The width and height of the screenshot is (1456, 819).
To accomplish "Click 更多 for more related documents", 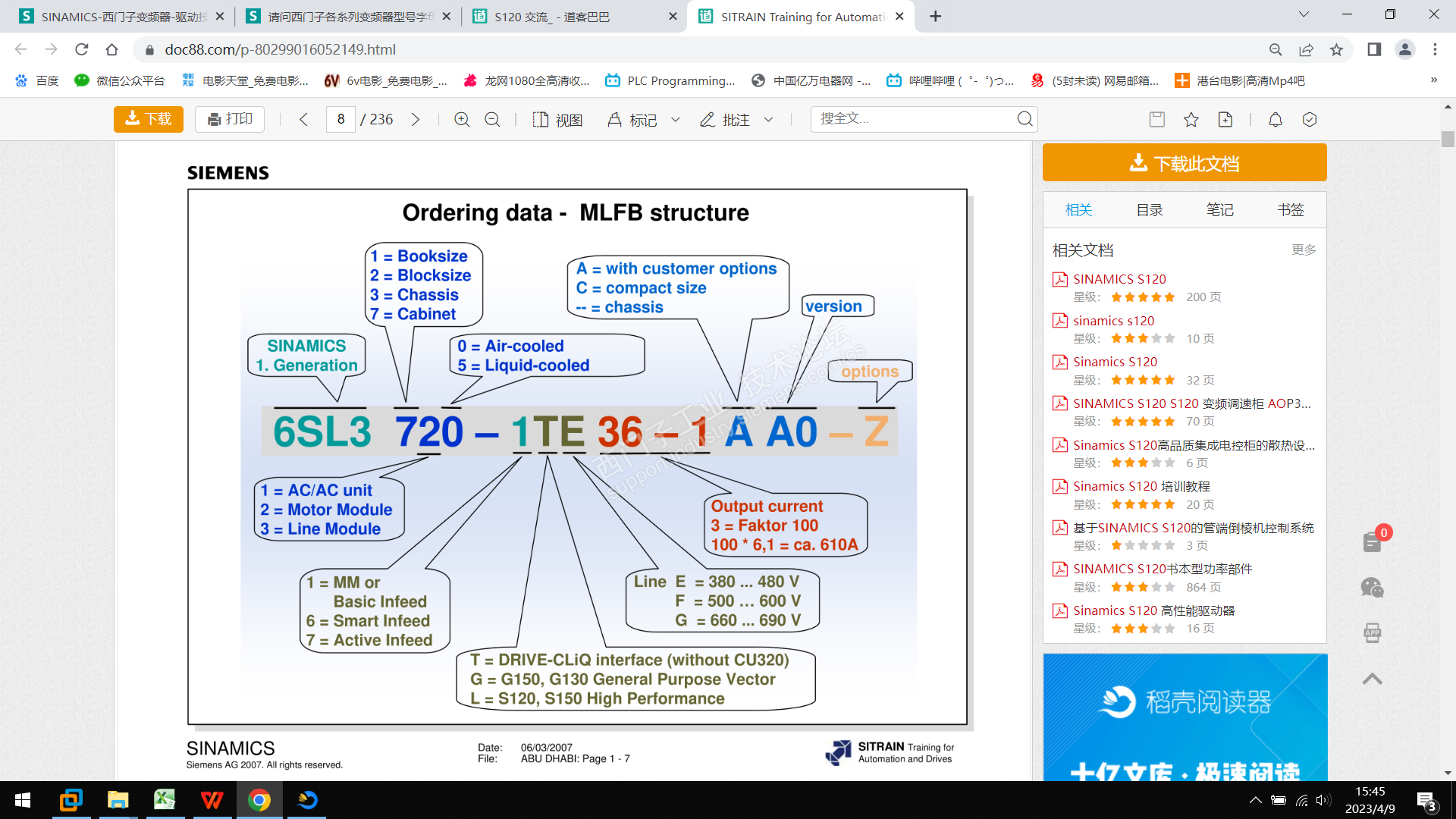I will coord(1303,250).
